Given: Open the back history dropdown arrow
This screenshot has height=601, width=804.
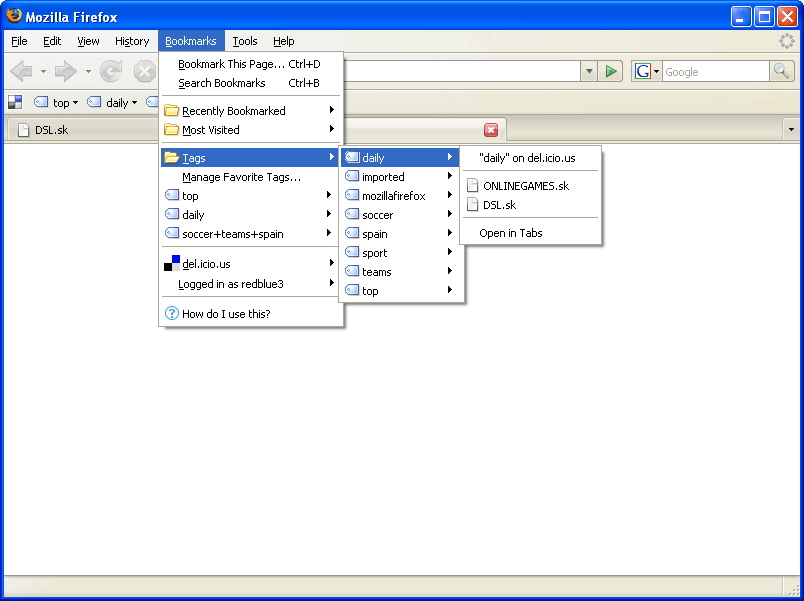Looking at the screenshot, I should tap(43, 72).
